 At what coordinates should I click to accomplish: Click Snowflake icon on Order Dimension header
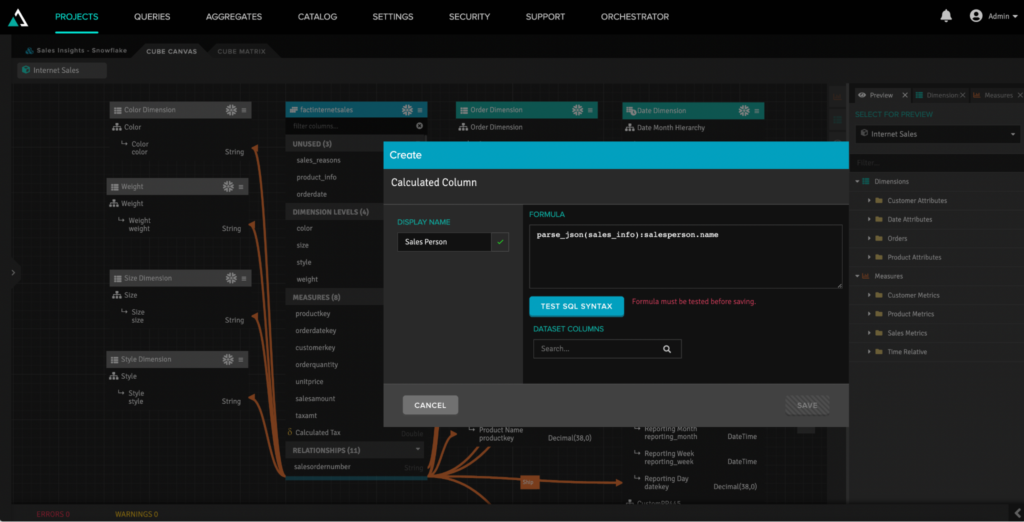[578, 110]
